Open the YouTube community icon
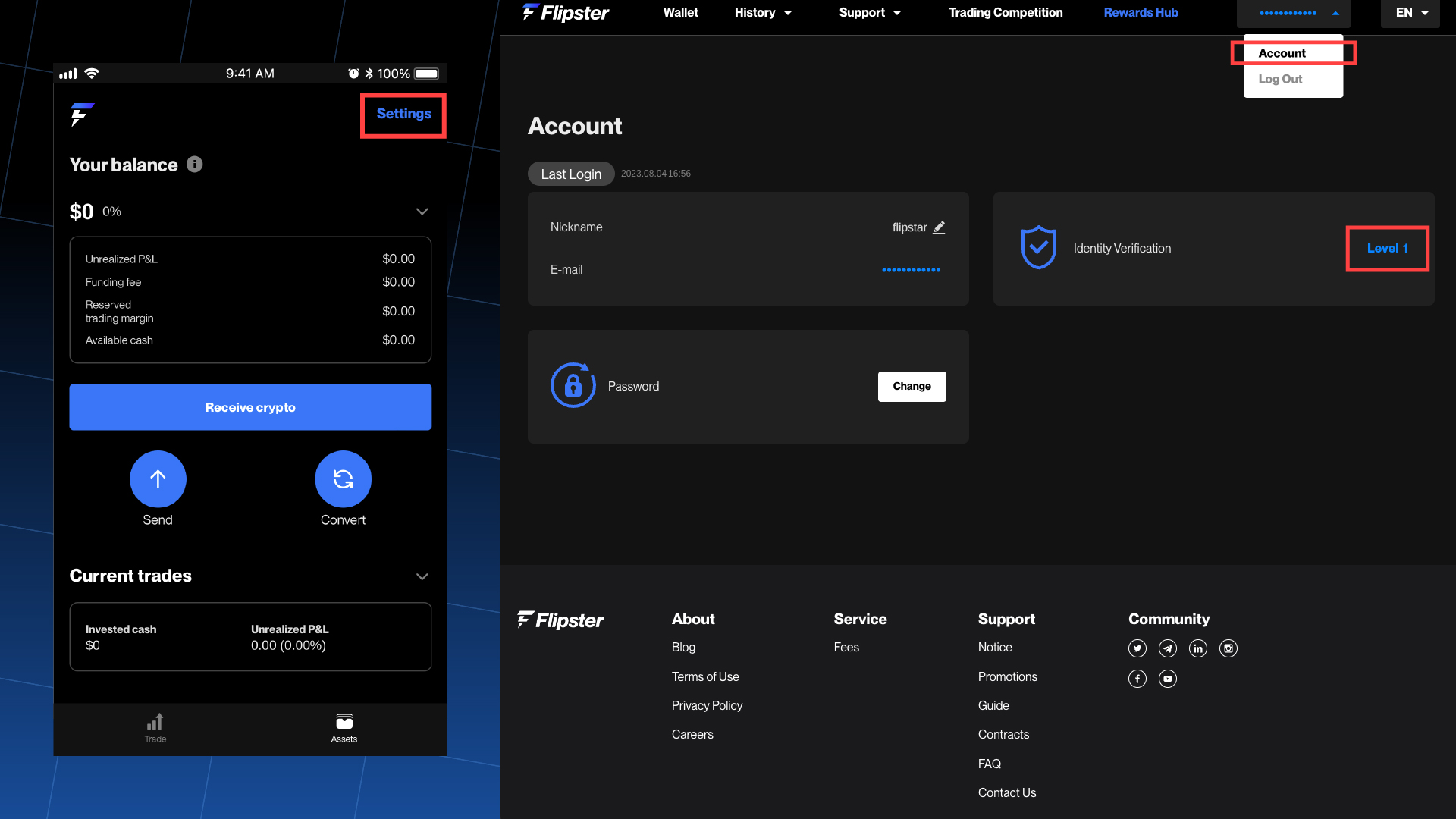The width and height of the screenshot is (1456, 819). pos(1168,679)
